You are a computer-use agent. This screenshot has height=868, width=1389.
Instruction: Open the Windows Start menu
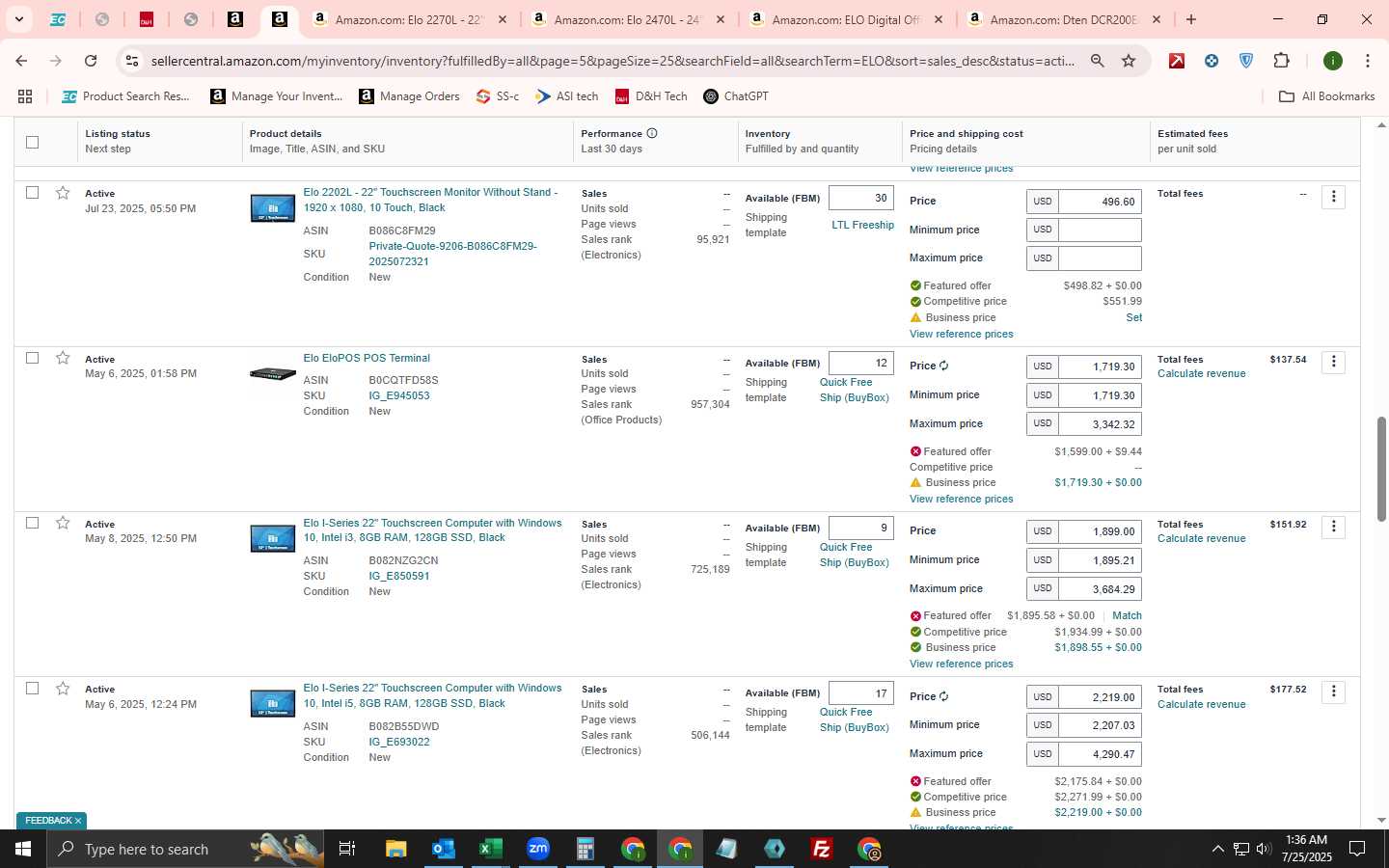pyautogui.click(x=23, y=849)
